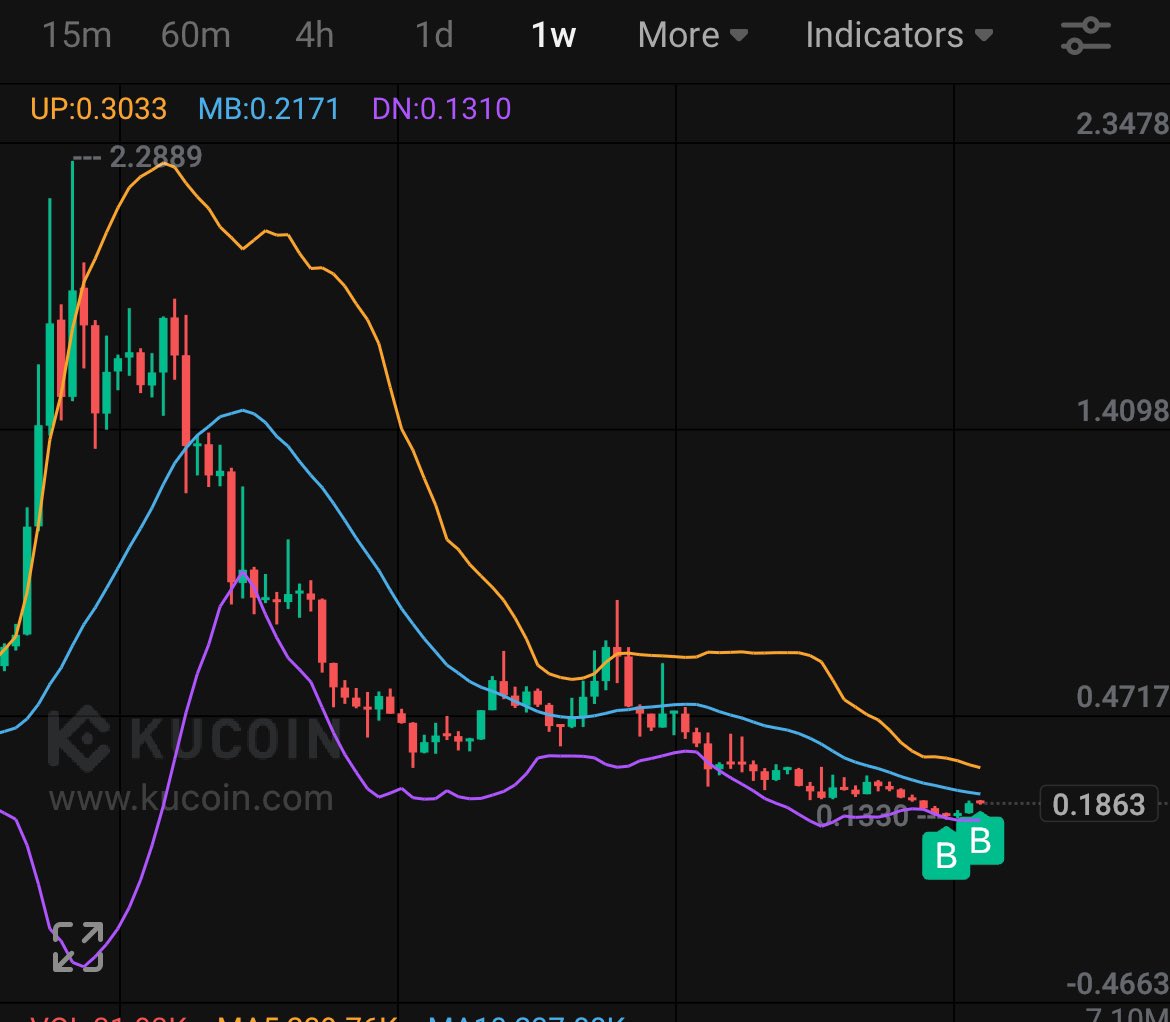Switch chart to 15m timeframe
The image size is (1170, 1022).
(77, 35)
